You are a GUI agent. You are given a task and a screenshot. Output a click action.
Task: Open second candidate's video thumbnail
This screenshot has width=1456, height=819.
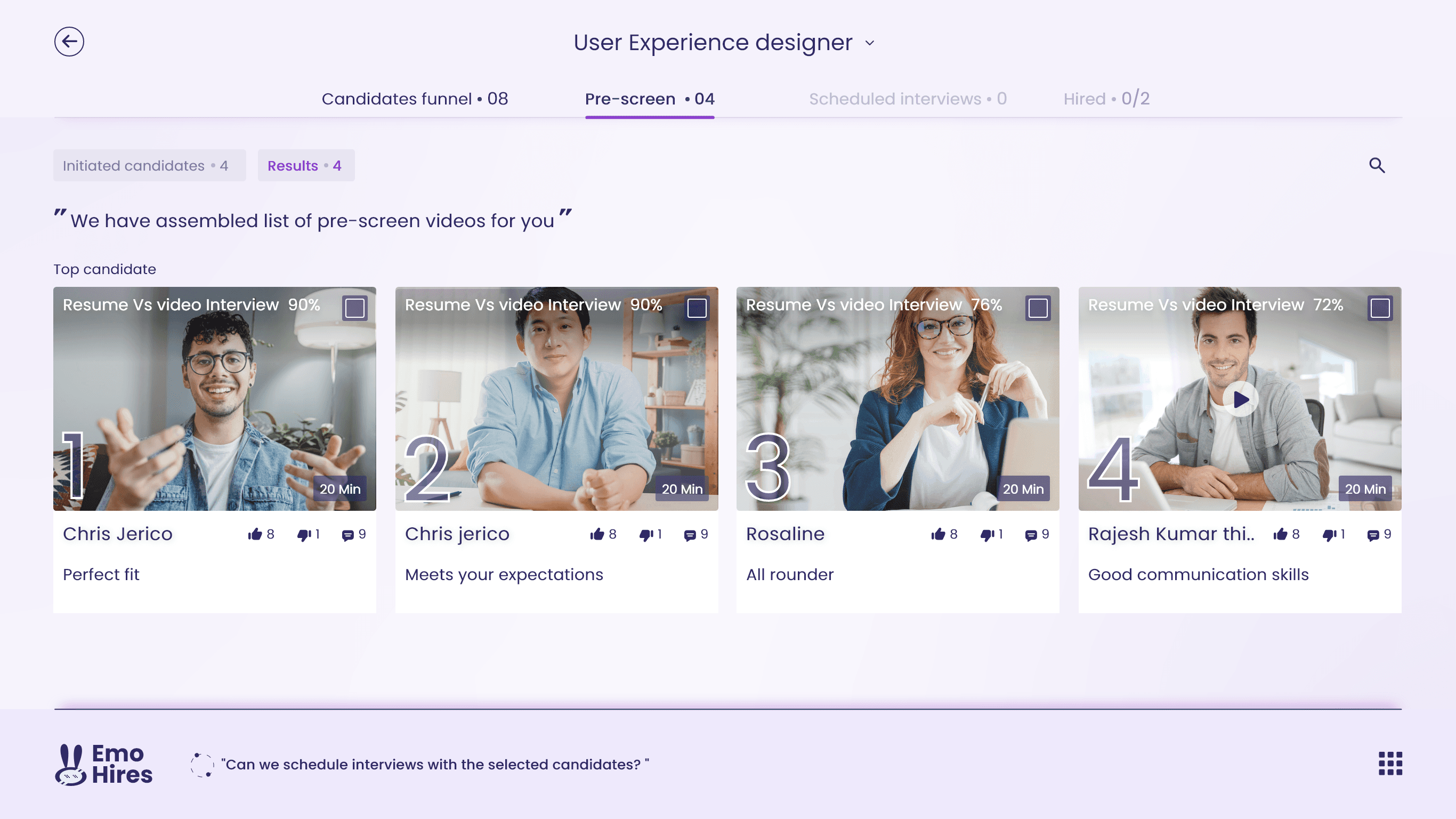556,398
